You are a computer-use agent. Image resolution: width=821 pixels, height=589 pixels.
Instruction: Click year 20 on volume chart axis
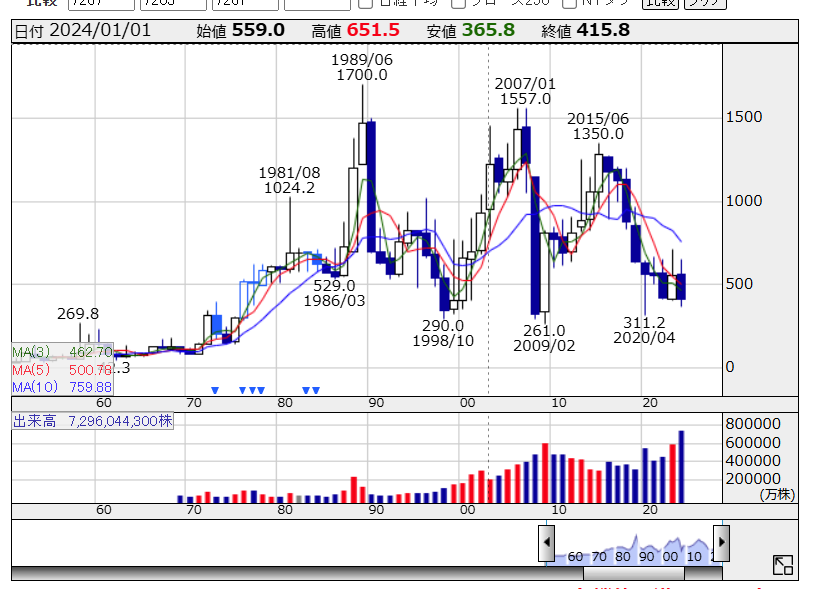pos(650,510)
